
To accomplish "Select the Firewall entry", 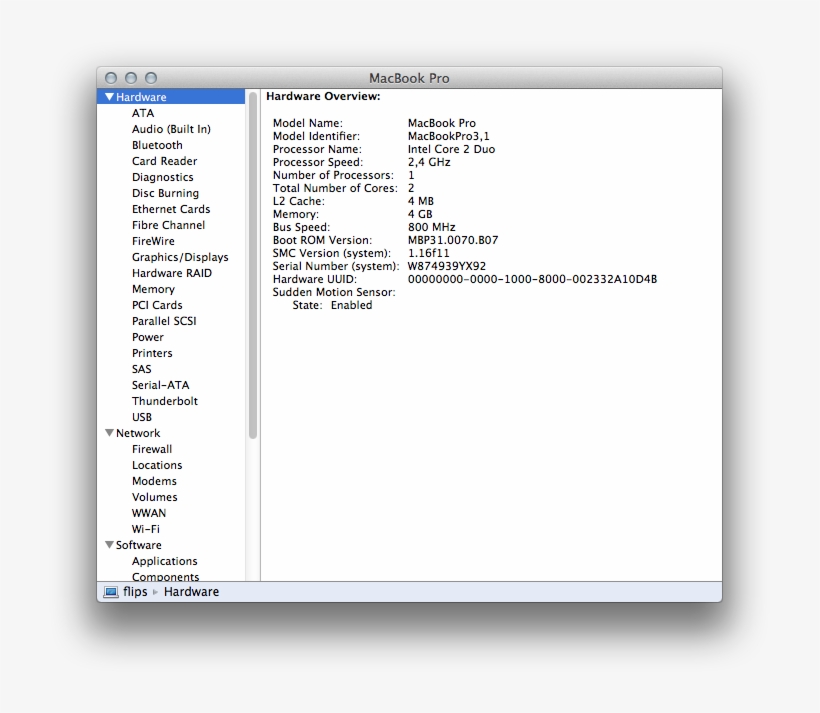I will [152, 448].
